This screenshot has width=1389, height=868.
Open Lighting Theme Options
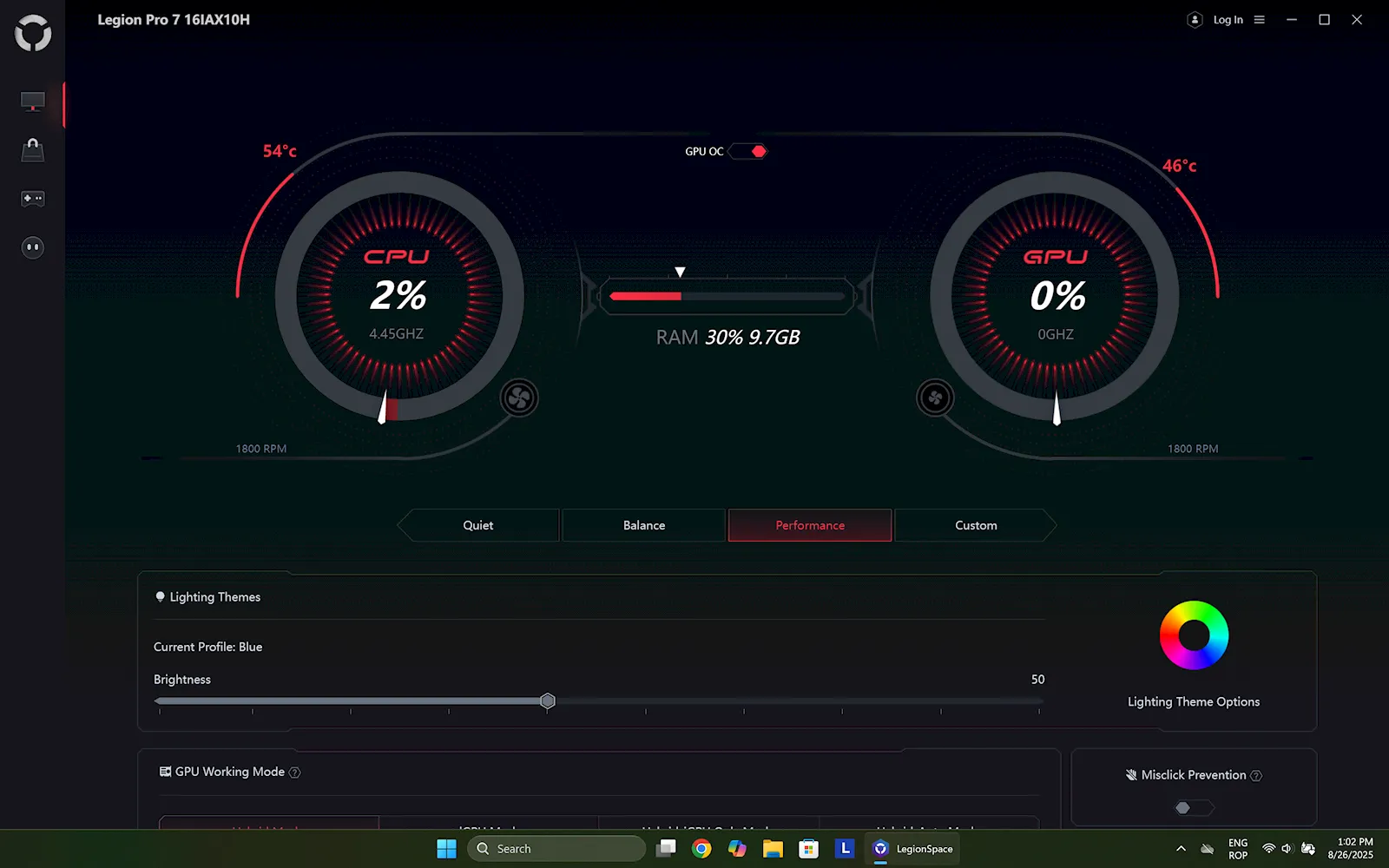pyautogui.click(x=1194, y=702)
